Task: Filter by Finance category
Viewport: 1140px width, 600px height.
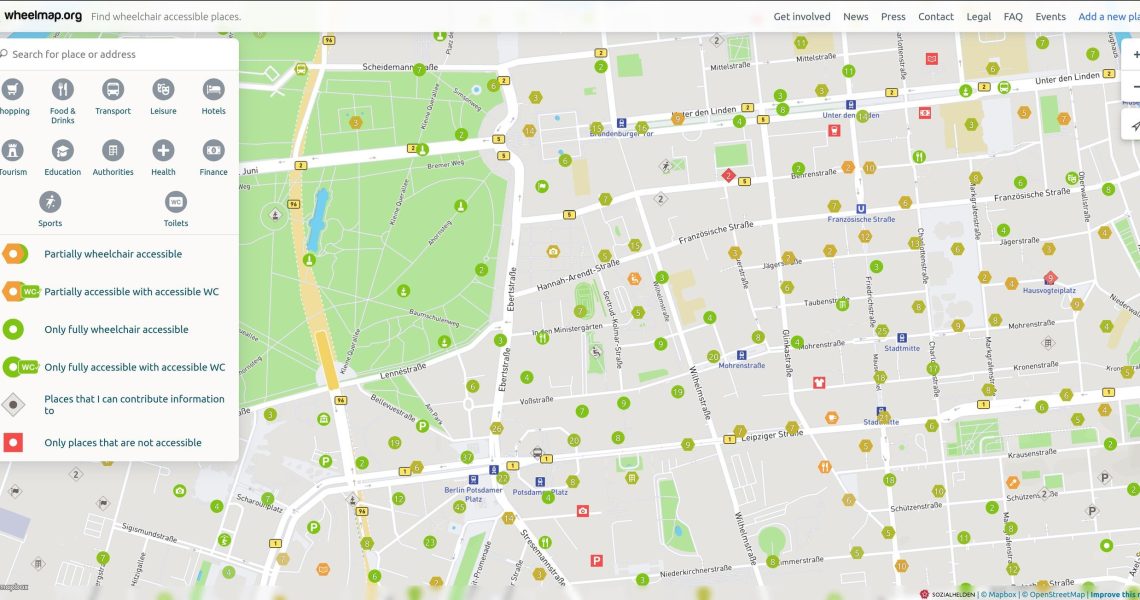Action: coord(213,151)
